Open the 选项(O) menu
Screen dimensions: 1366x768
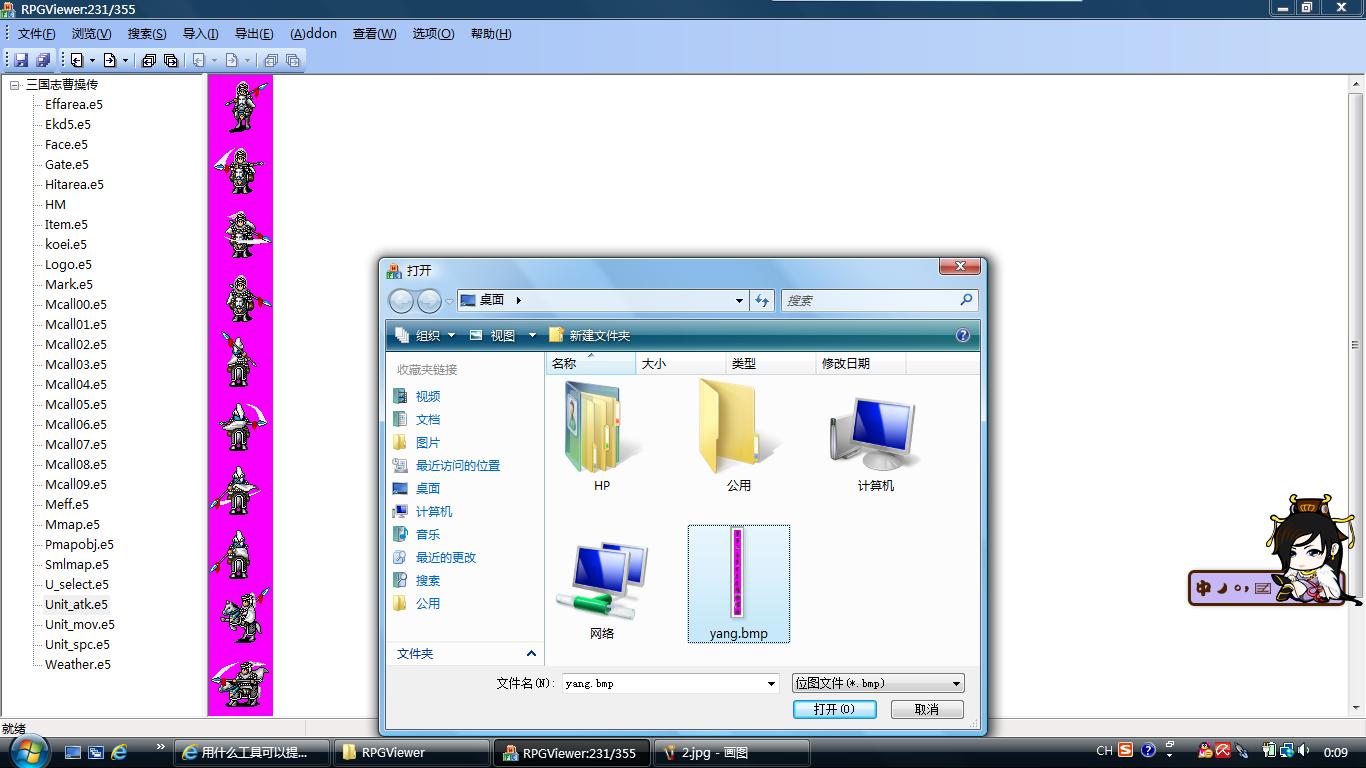pos(433,34)
